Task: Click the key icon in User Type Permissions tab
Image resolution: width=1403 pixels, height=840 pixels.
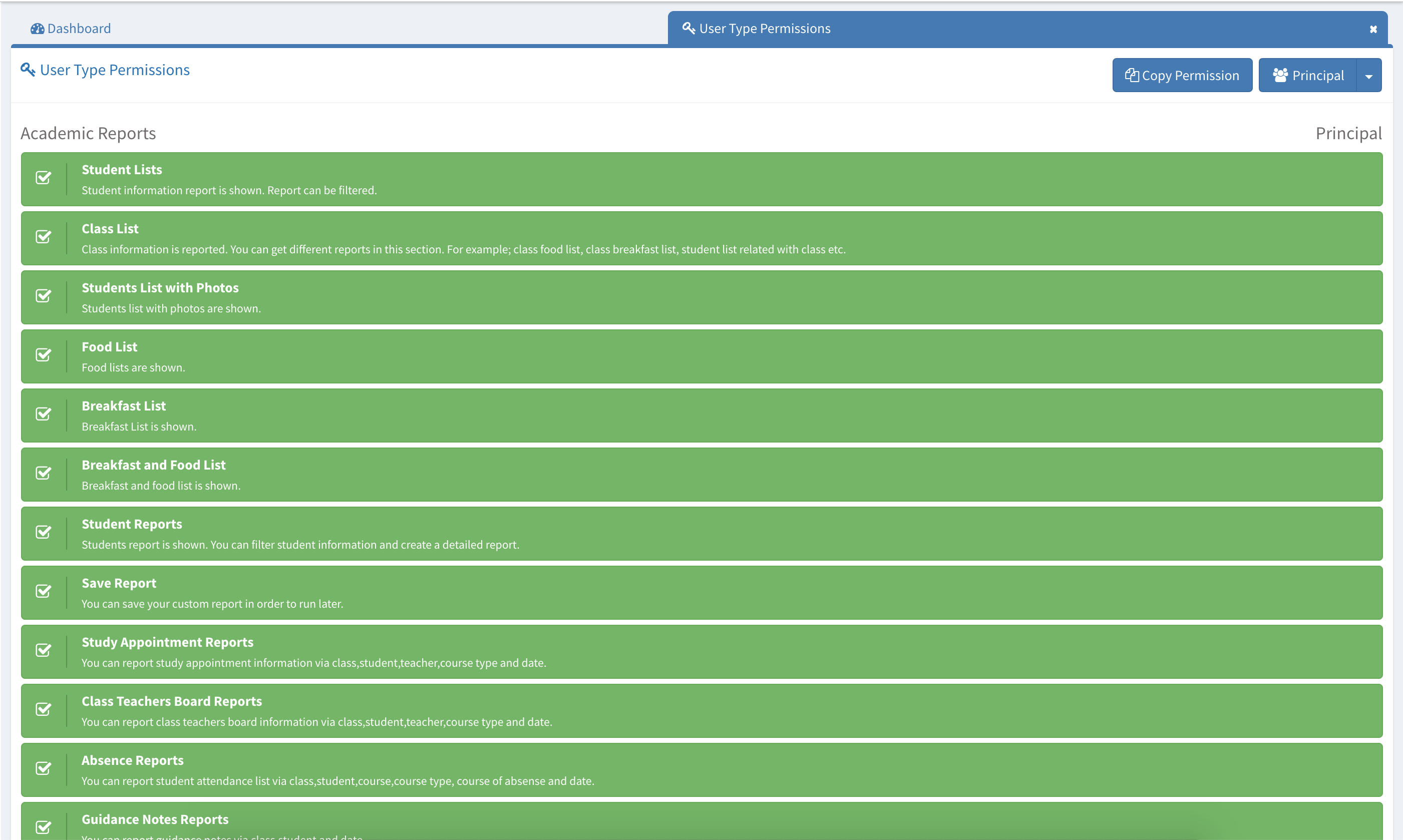Action: [688, 29]
